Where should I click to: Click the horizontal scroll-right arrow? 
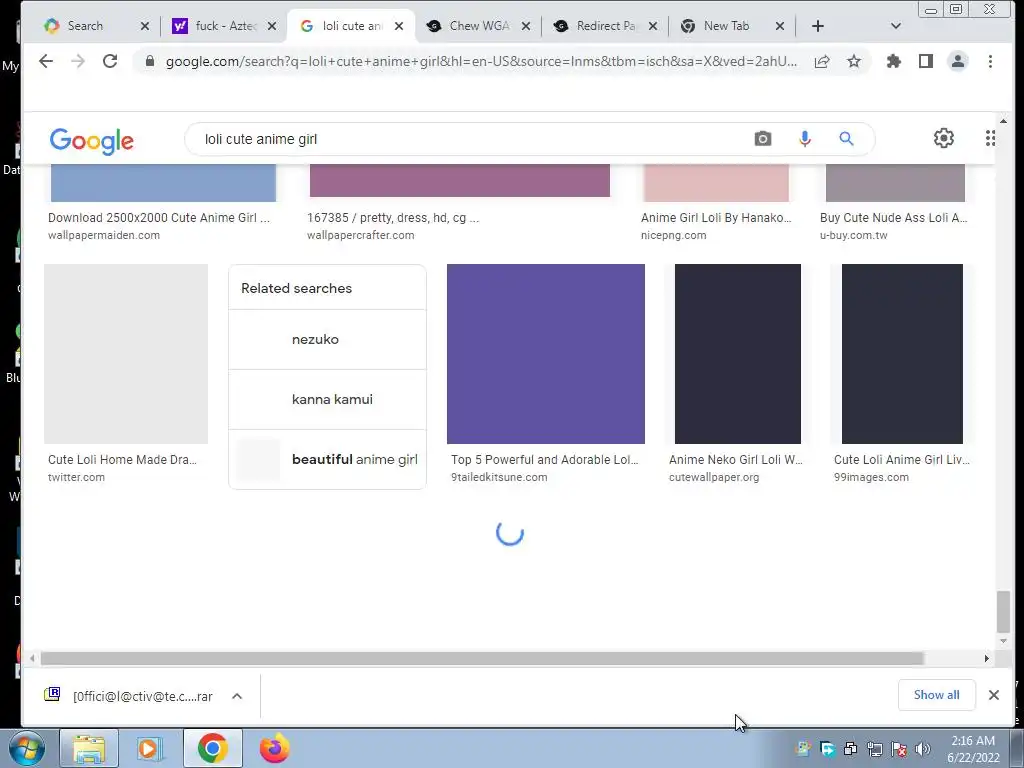tap(987, 658)
